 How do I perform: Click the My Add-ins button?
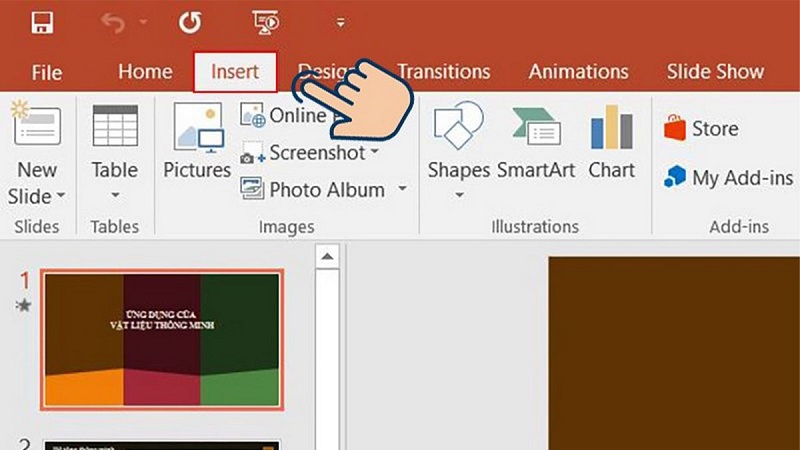coord(729,178)
